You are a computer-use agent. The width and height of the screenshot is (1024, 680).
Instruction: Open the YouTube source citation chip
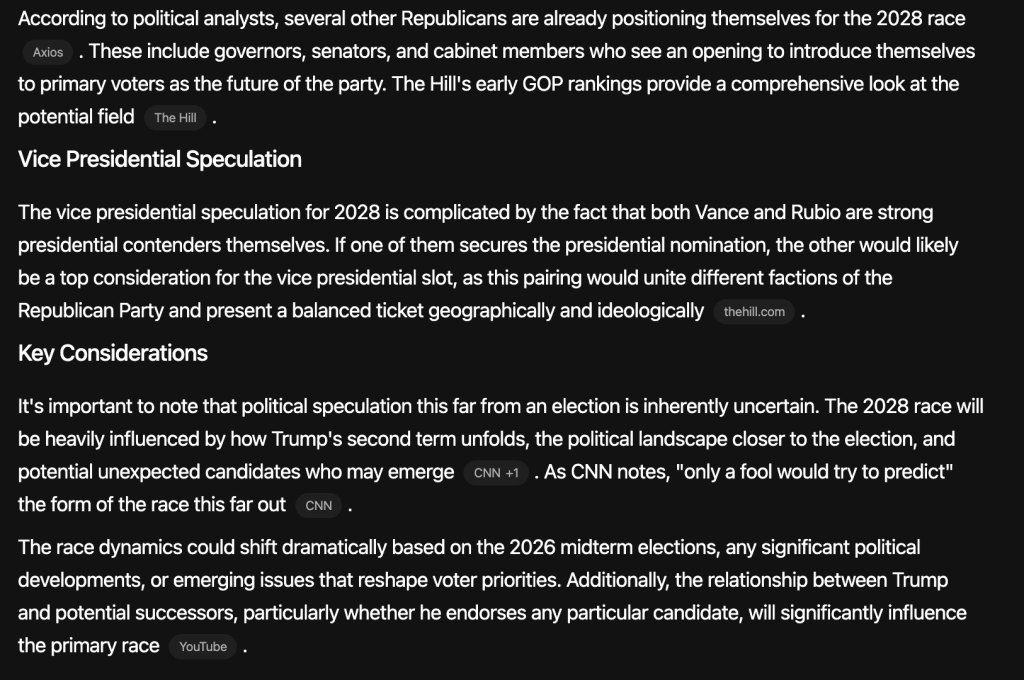pos(203,647)
